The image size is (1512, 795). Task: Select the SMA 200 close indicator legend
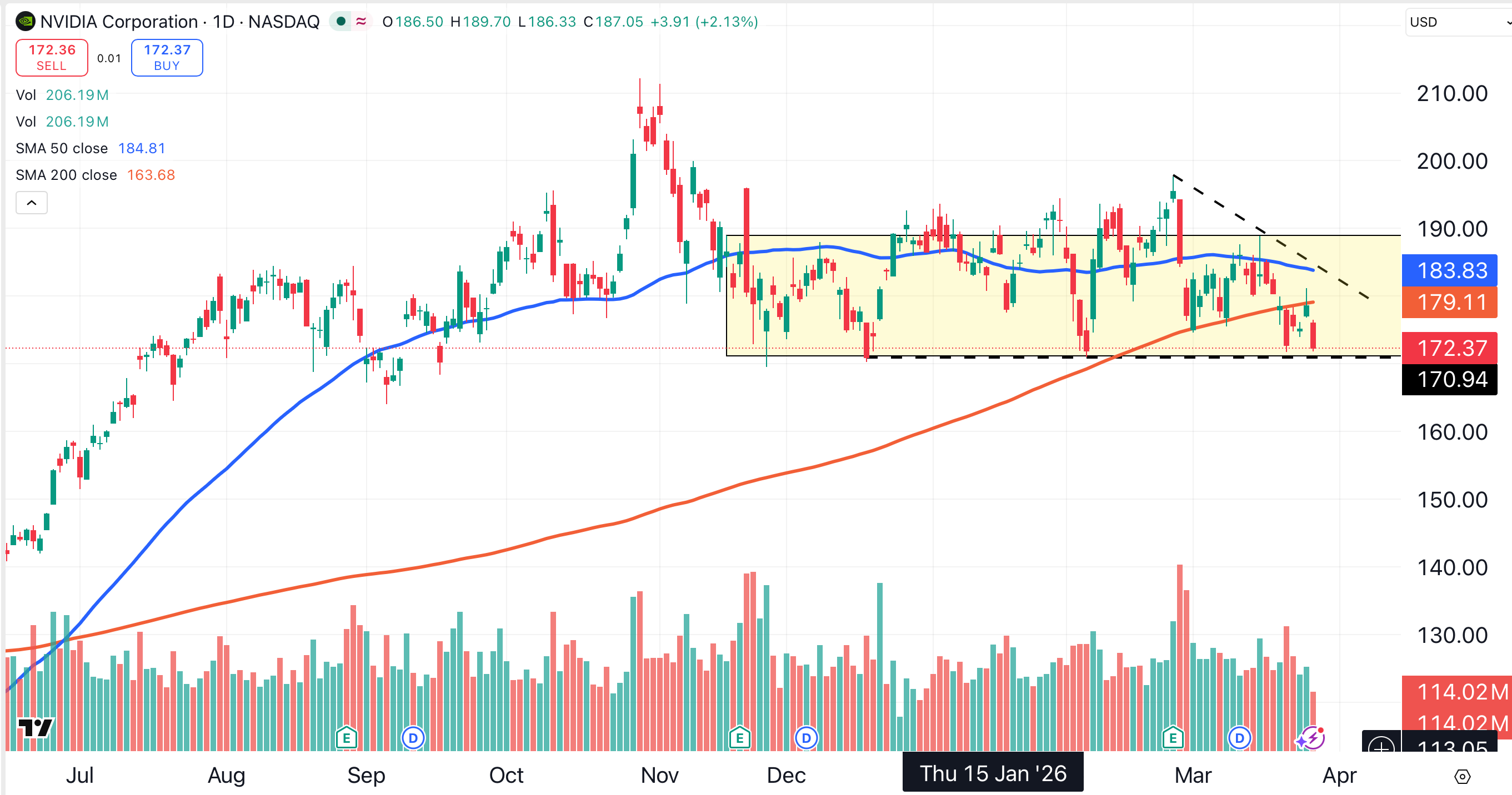point(66,175)
